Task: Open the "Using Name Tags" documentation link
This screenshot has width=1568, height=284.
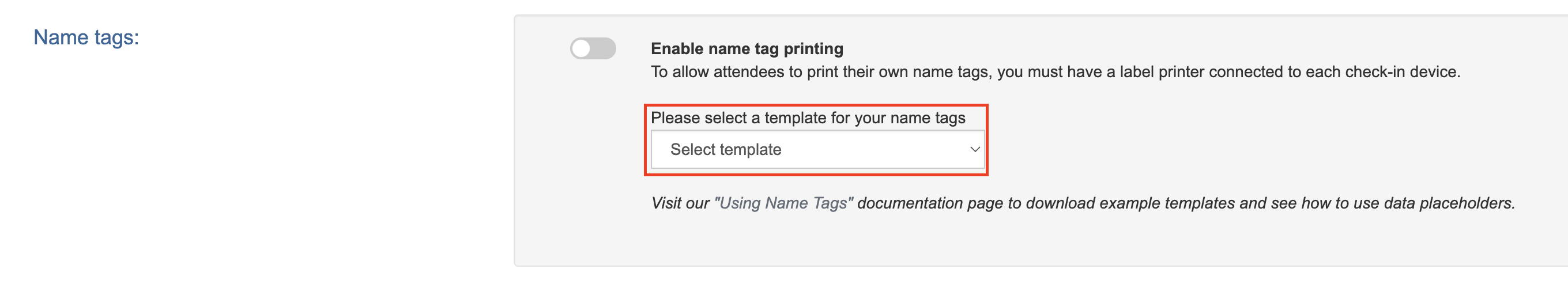Action: (x=783, y=203)
